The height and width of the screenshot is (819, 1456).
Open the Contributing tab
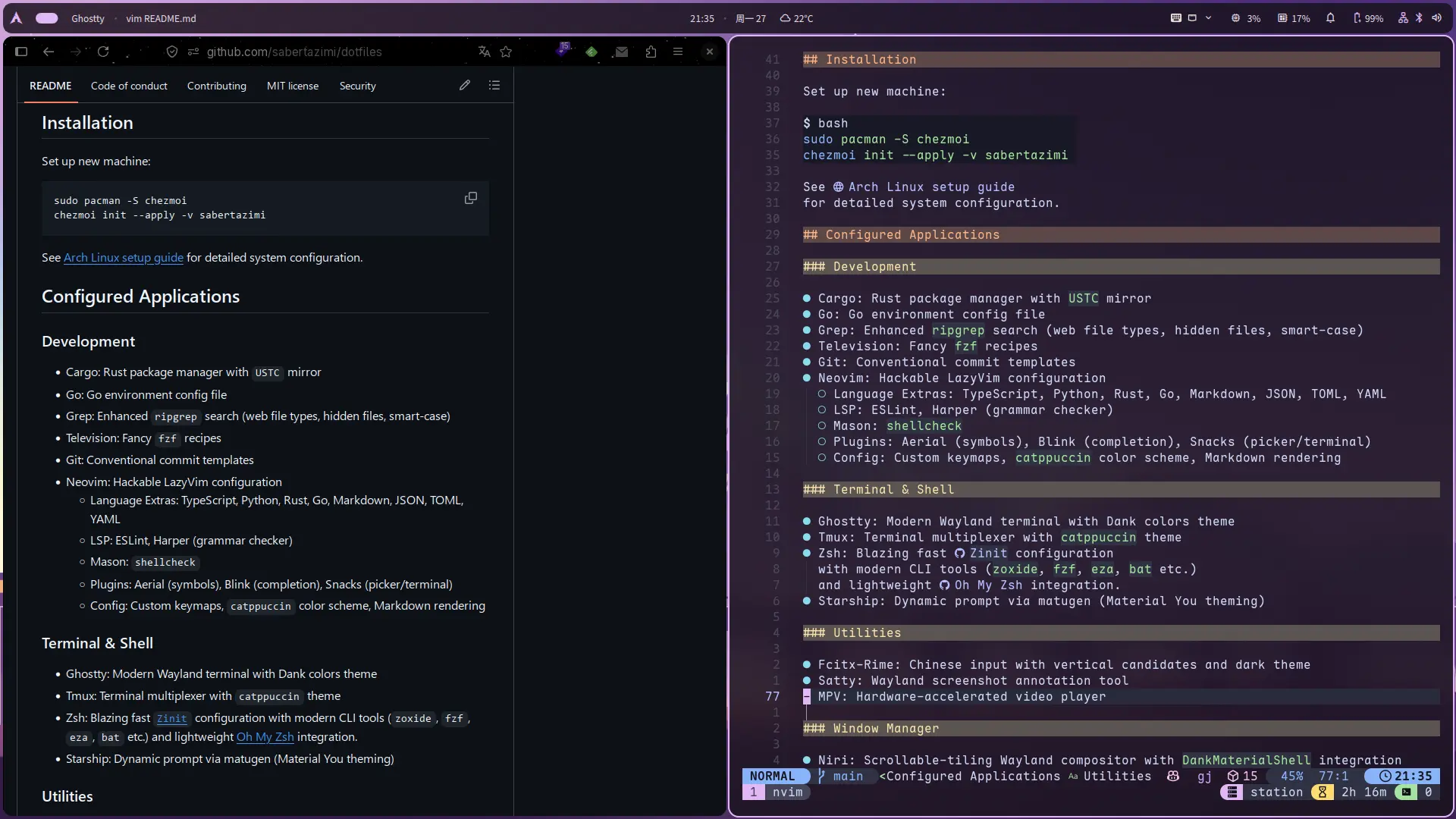[217, 86]
